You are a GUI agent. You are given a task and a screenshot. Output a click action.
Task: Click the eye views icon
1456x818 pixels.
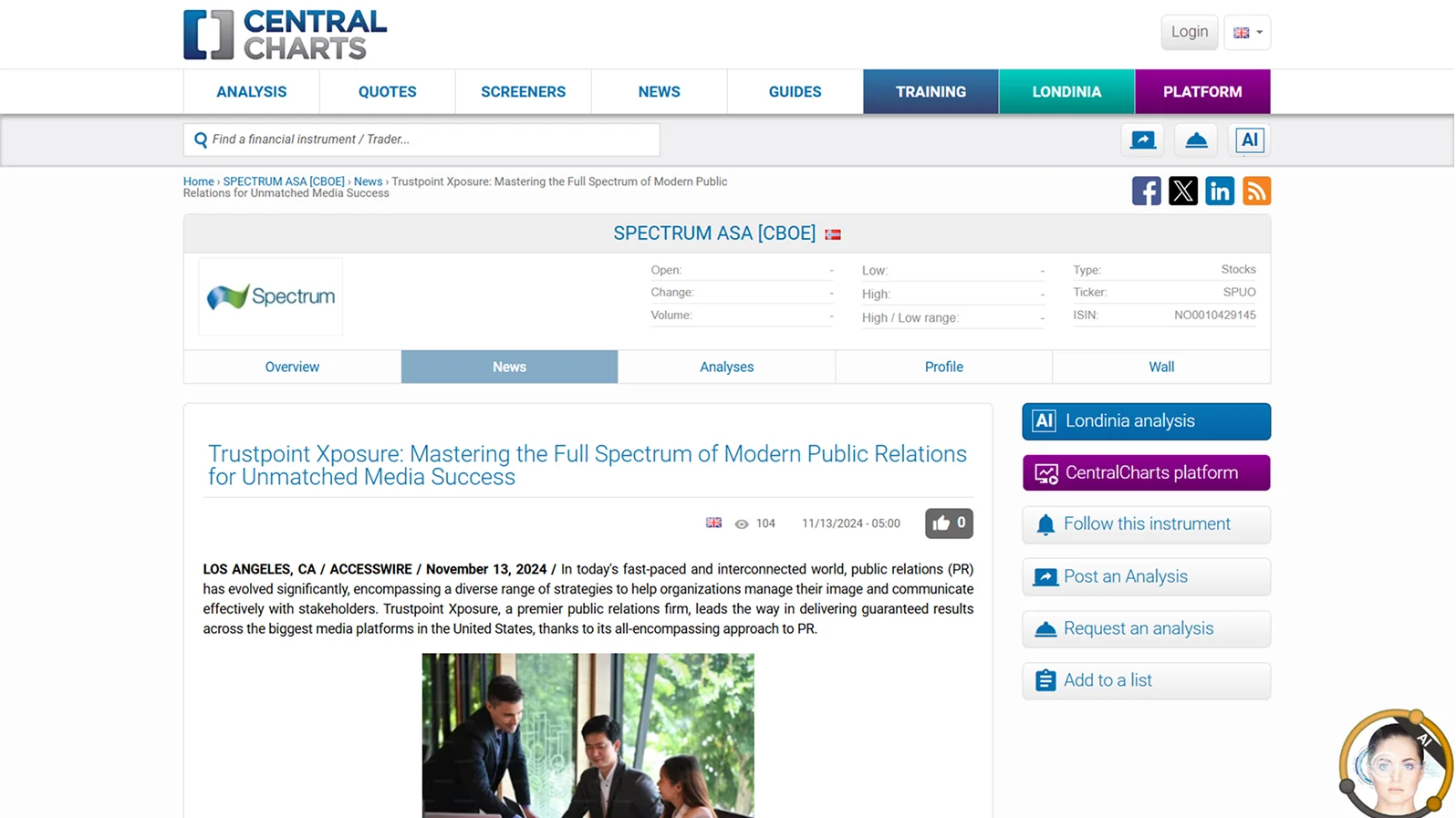point(742,524)
